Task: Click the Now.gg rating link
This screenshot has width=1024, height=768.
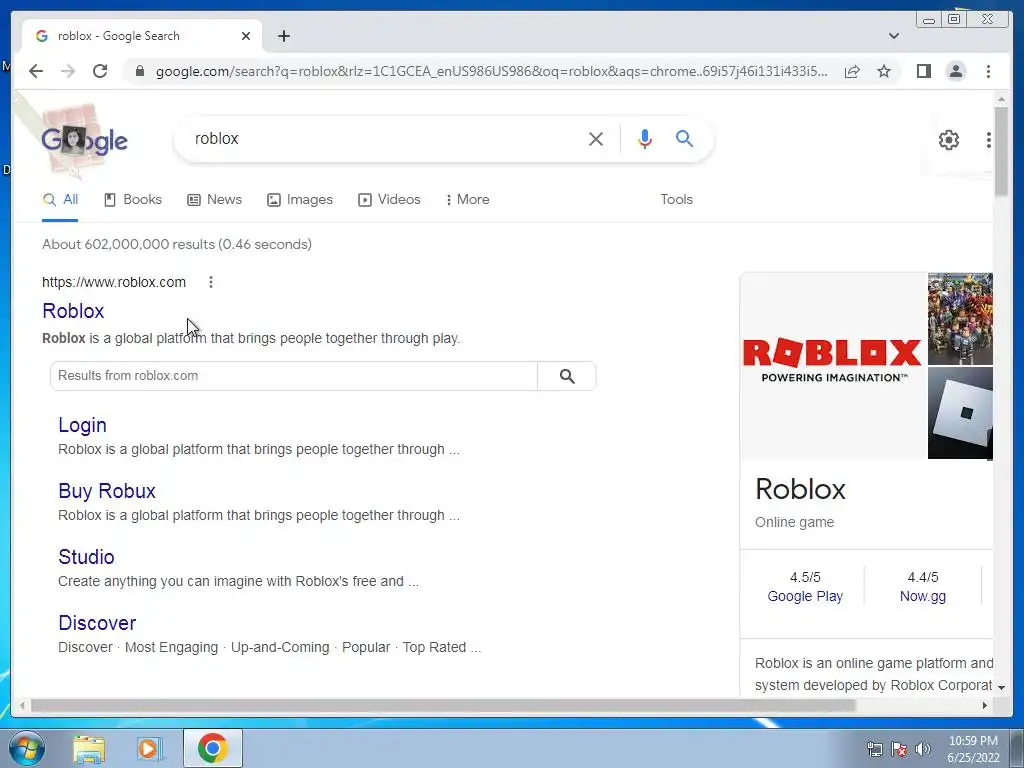Action: (922, 596)
